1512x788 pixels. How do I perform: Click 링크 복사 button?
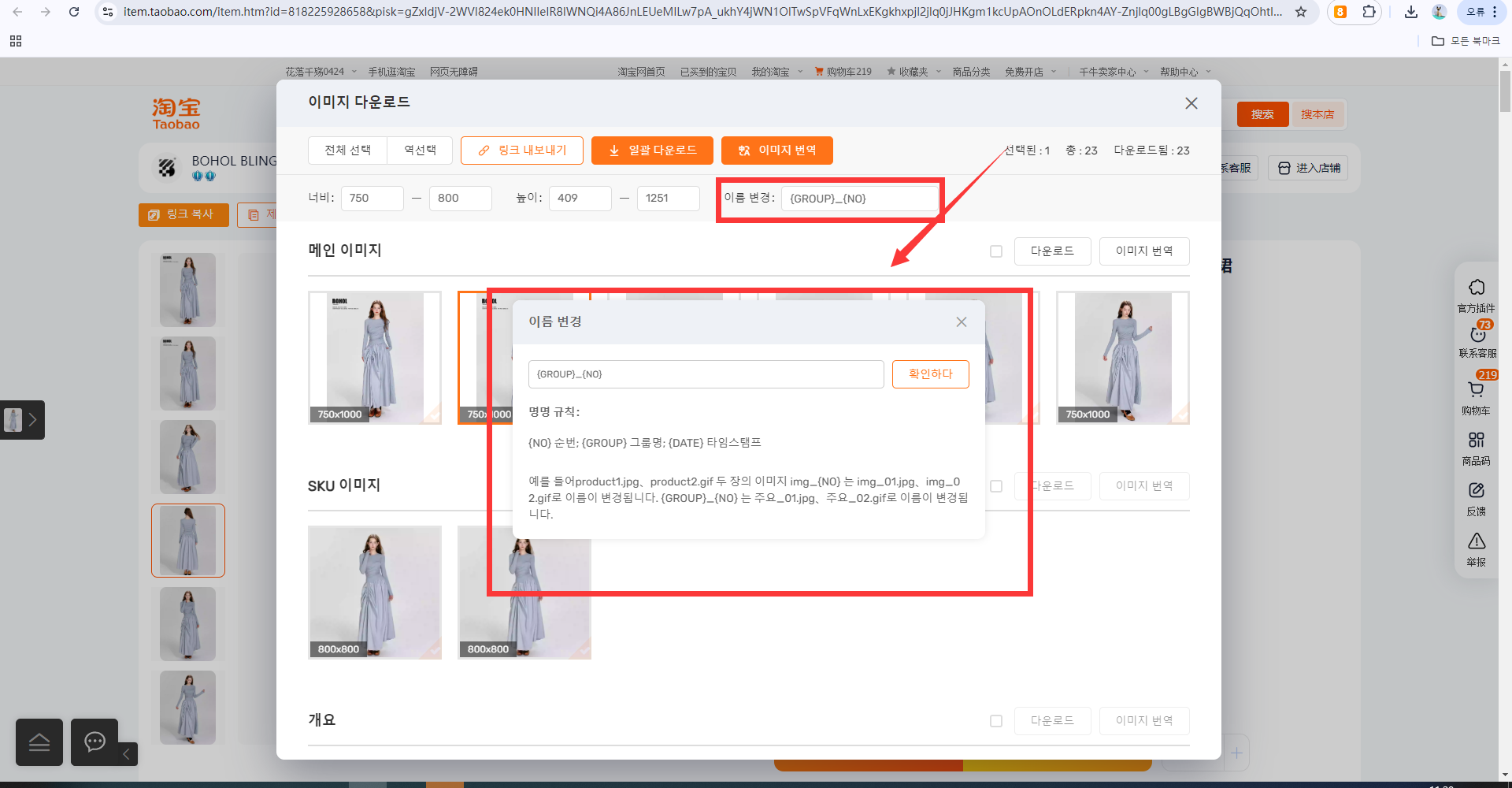pos(183,214)
